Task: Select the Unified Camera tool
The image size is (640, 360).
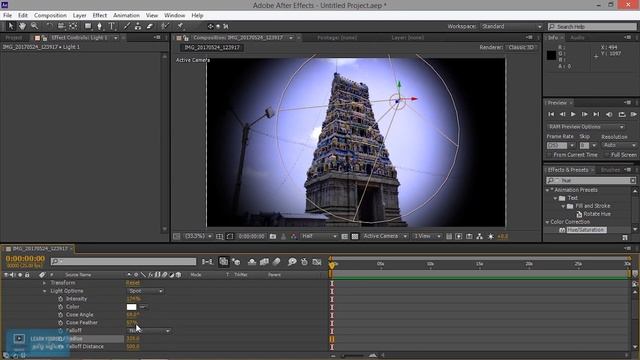Action: (61, 26)
